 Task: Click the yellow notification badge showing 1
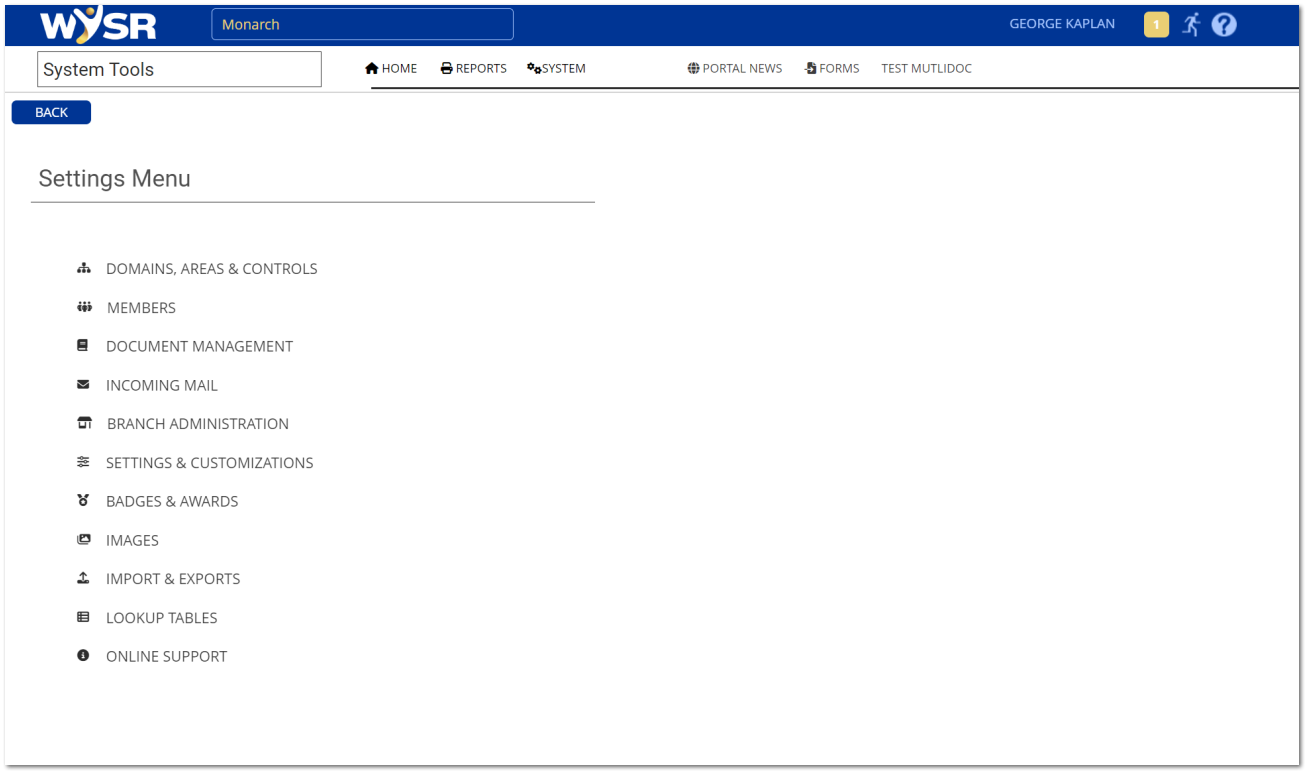(x=1156, y=23)
